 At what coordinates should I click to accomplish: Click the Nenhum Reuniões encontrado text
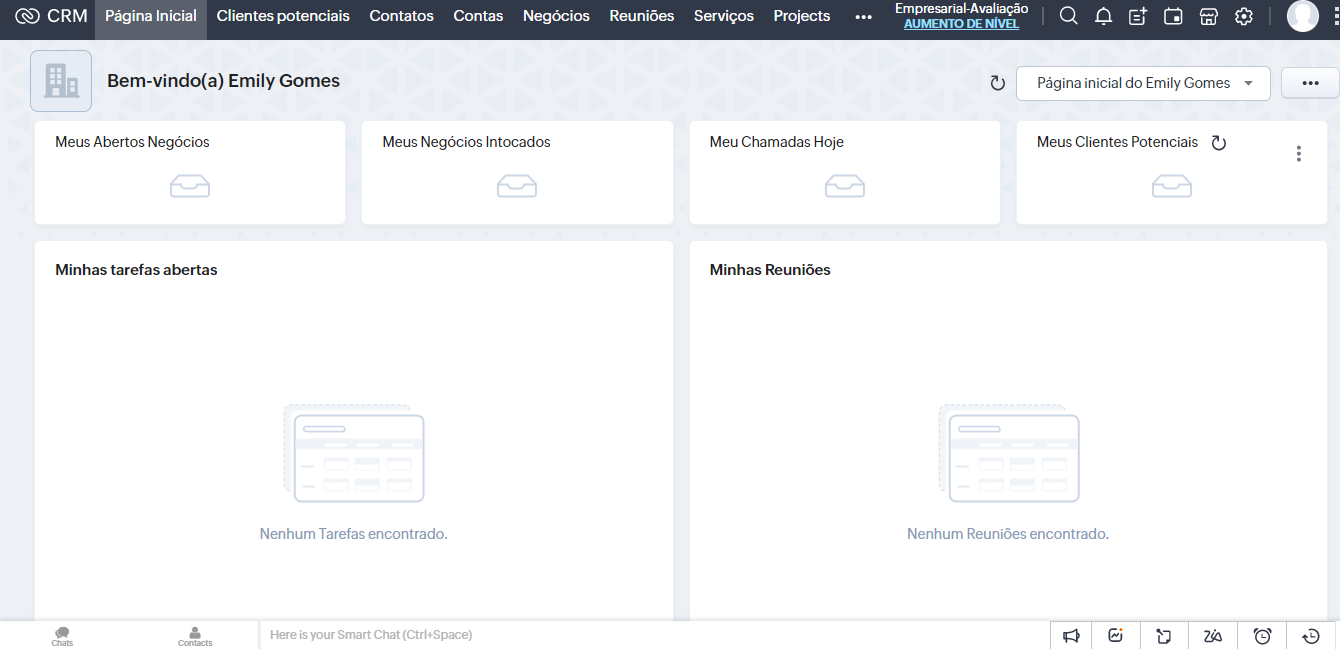1008,534
